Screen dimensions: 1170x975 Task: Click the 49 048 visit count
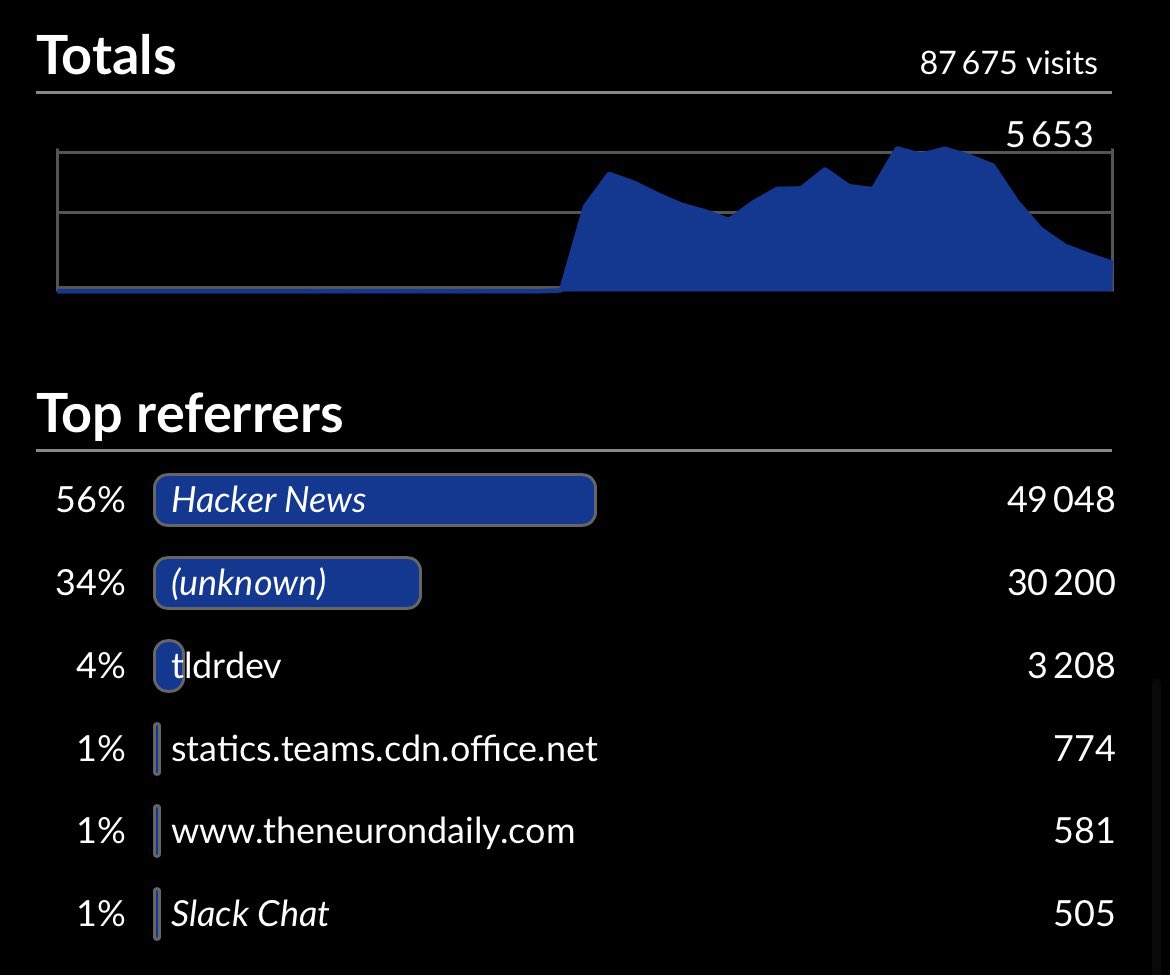(1060, 499)
